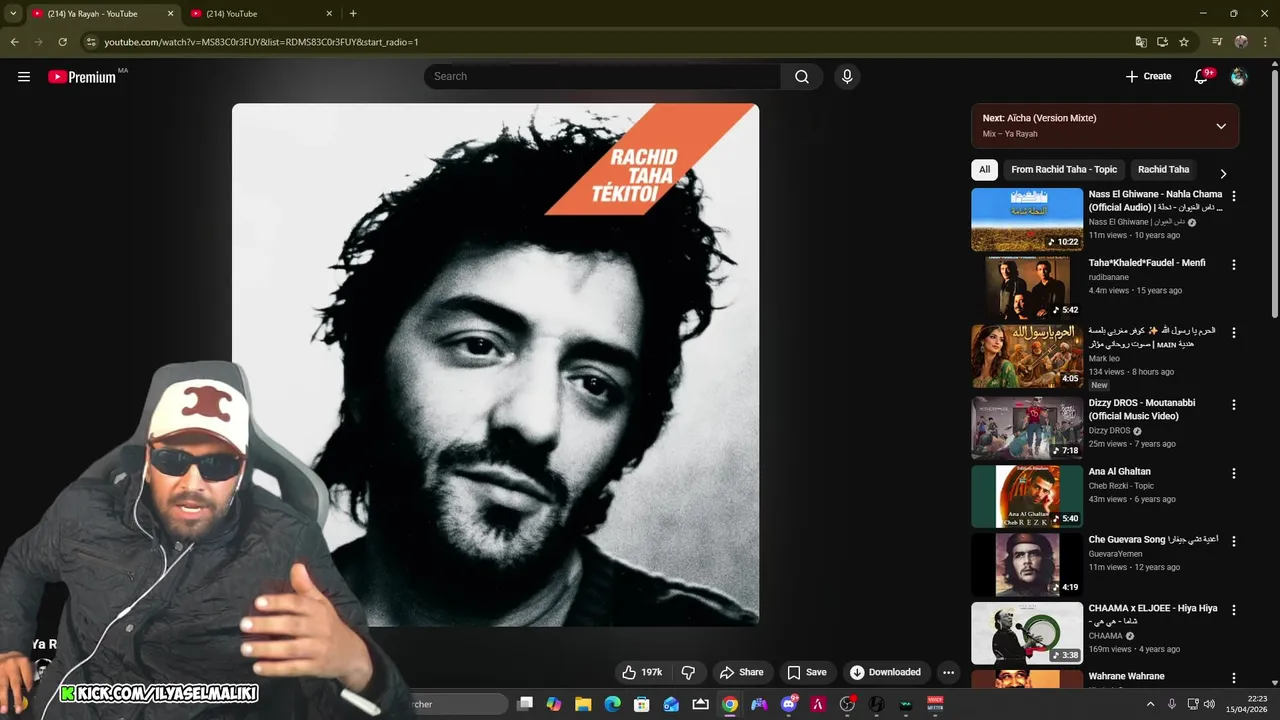The height and width of the screenshot is (720, 1280).
Task: Open Nass El Ghiwane Nahla Chama thumbnail
Action: point(1027,219)
